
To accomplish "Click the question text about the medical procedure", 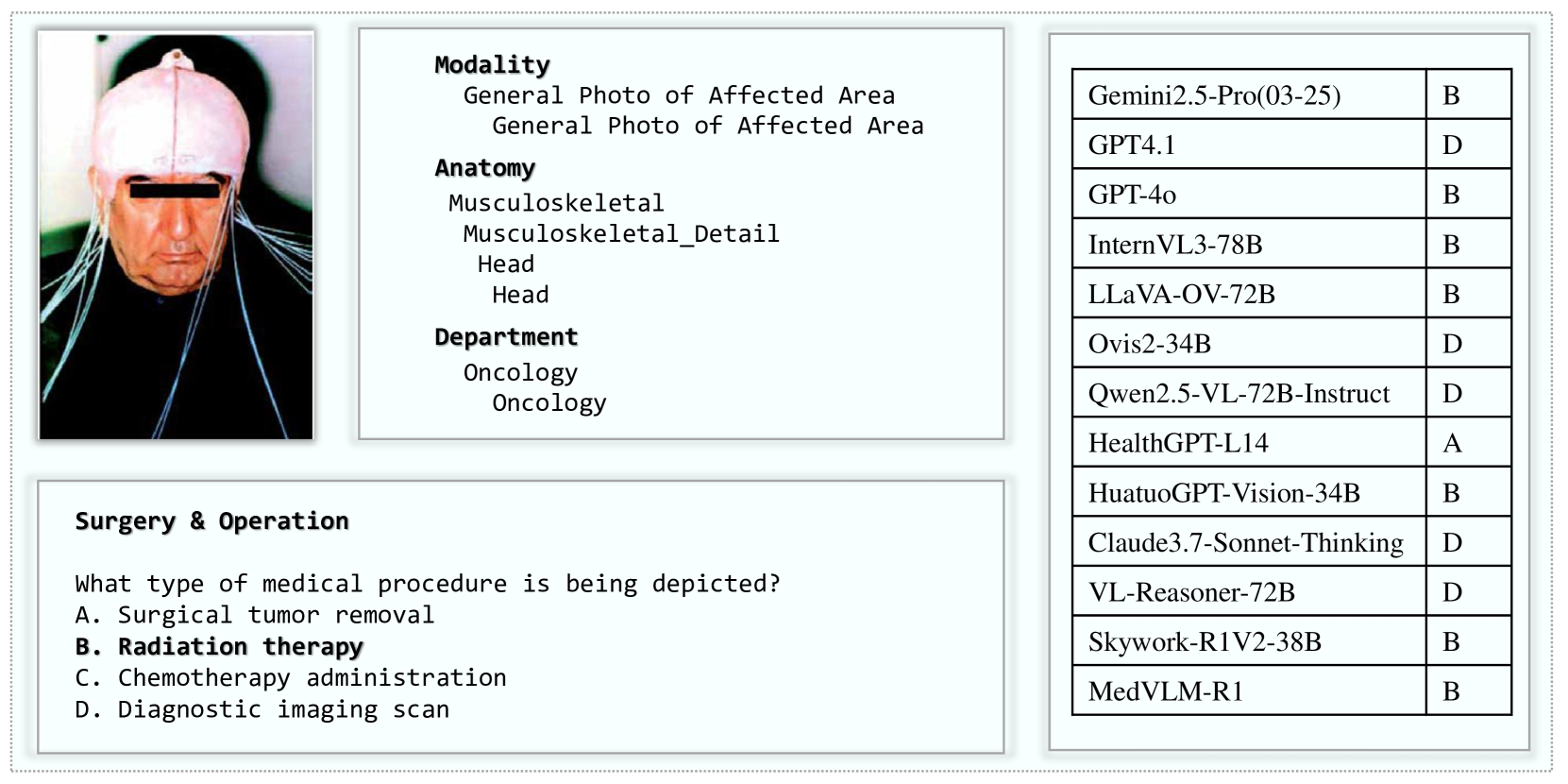I will pos(428,584).
